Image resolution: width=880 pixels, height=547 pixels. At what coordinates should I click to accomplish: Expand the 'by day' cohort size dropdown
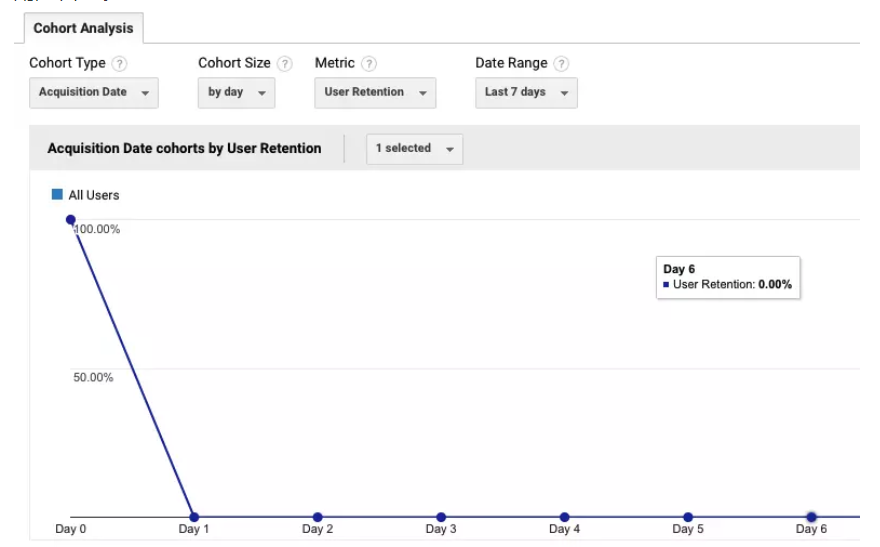[236, 92]
